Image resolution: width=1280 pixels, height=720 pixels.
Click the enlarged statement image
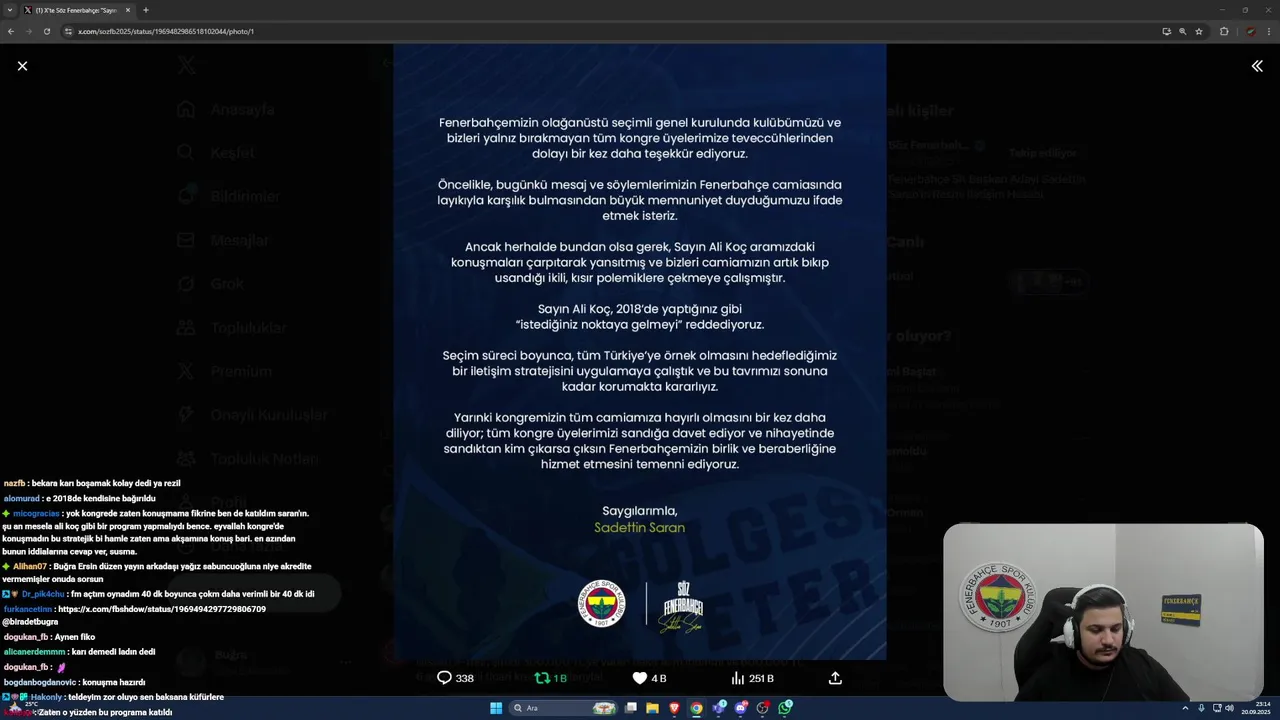639,351
